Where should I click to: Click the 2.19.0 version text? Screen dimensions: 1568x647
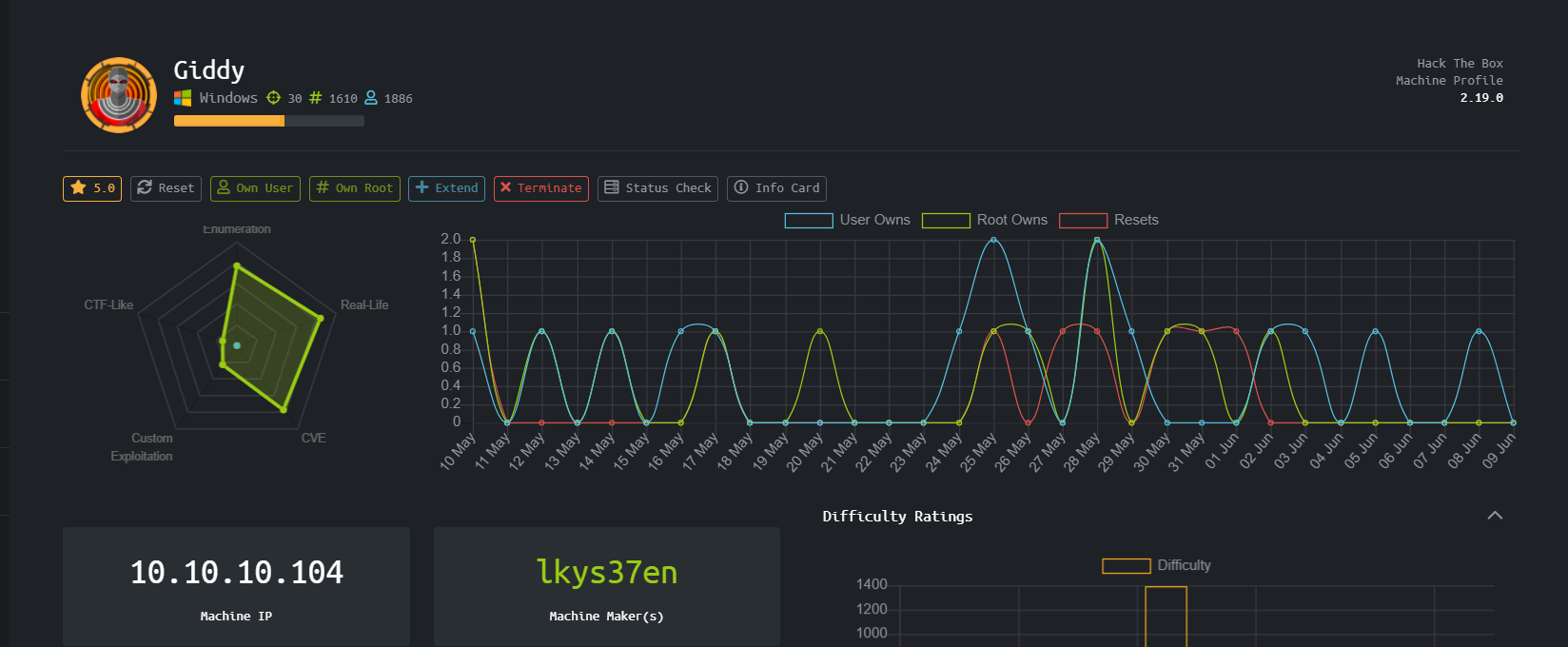pos(1481,98)
